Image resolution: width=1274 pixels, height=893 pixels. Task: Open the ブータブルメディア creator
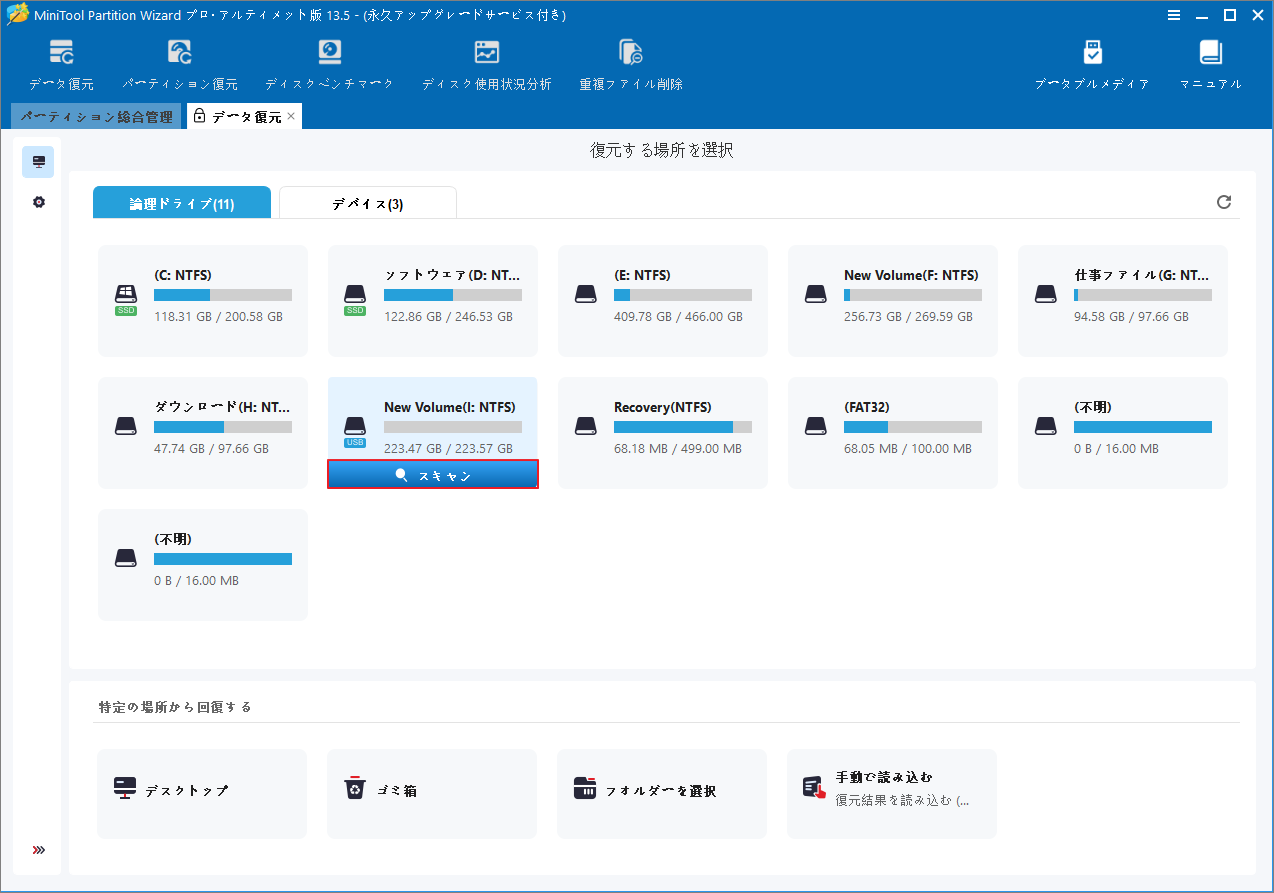(1092, 63)
